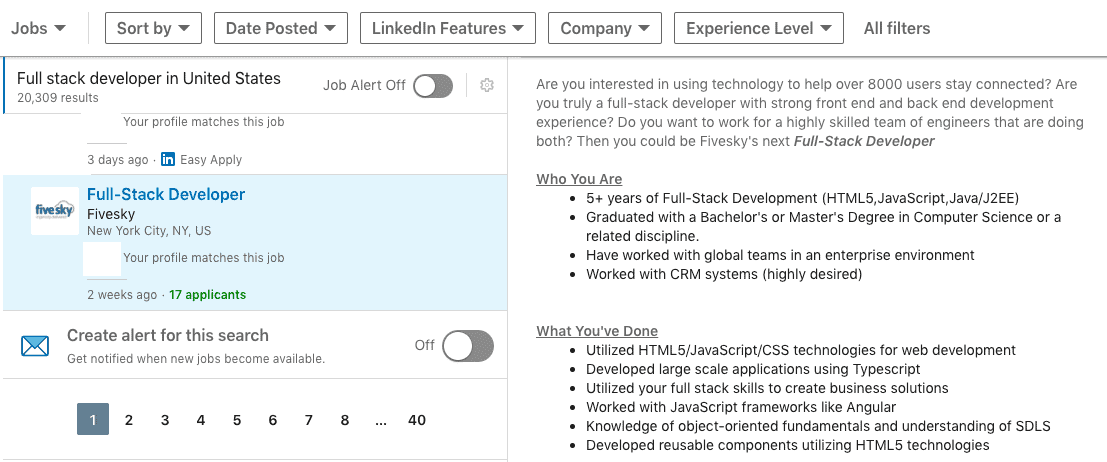1107x462 pixels.
Task: Toggle the Job Alert switch on
Action: (x=433, y=86)
